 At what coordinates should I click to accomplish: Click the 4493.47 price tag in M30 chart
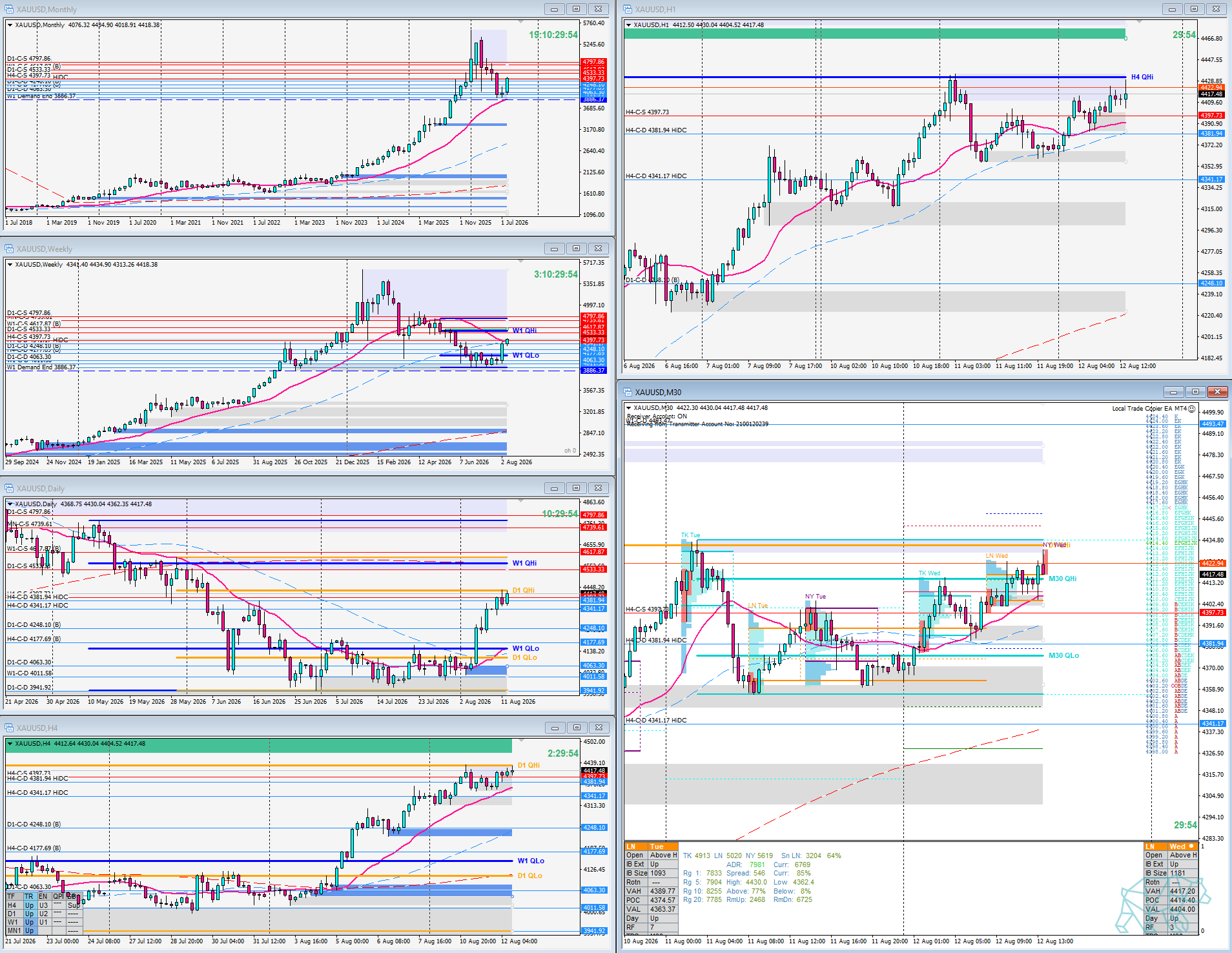tap(1213, 424)
